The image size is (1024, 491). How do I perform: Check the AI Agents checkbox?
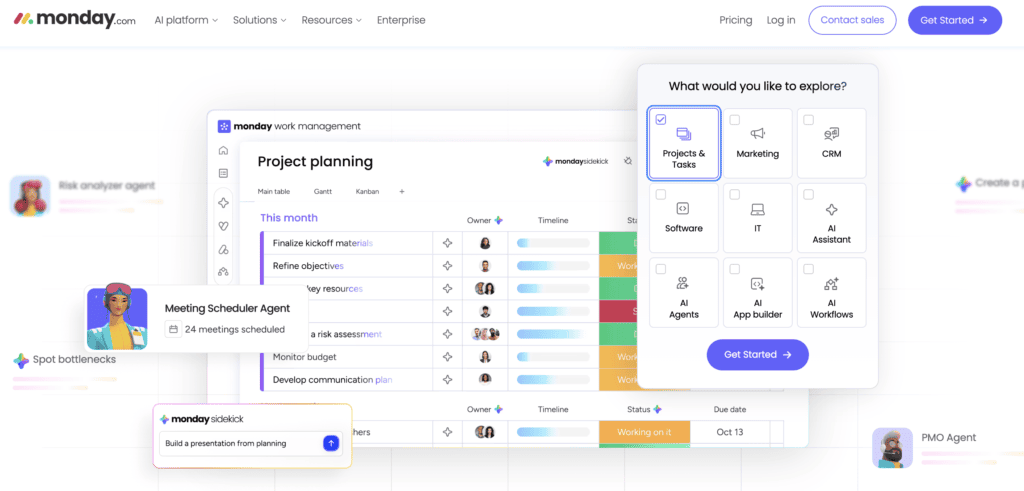(661, 269)
